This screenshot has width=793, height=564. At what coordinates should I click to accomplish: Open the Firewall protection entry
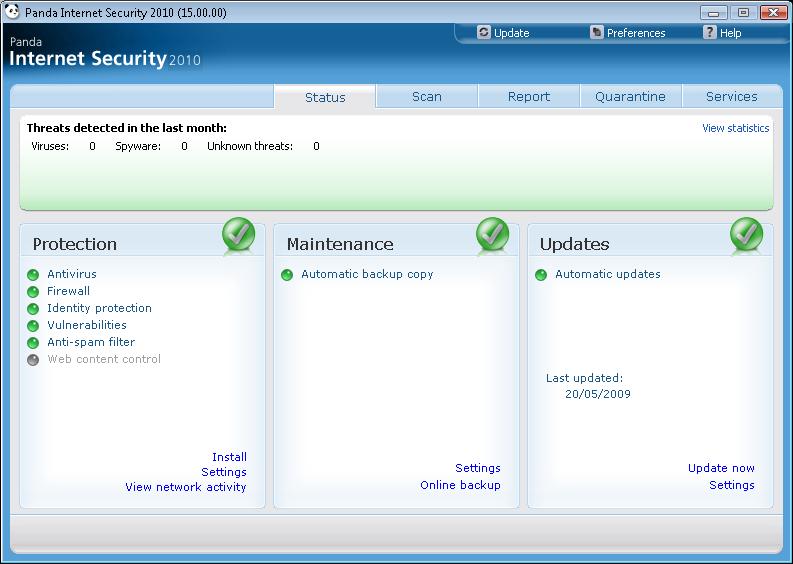coord(68,291)
